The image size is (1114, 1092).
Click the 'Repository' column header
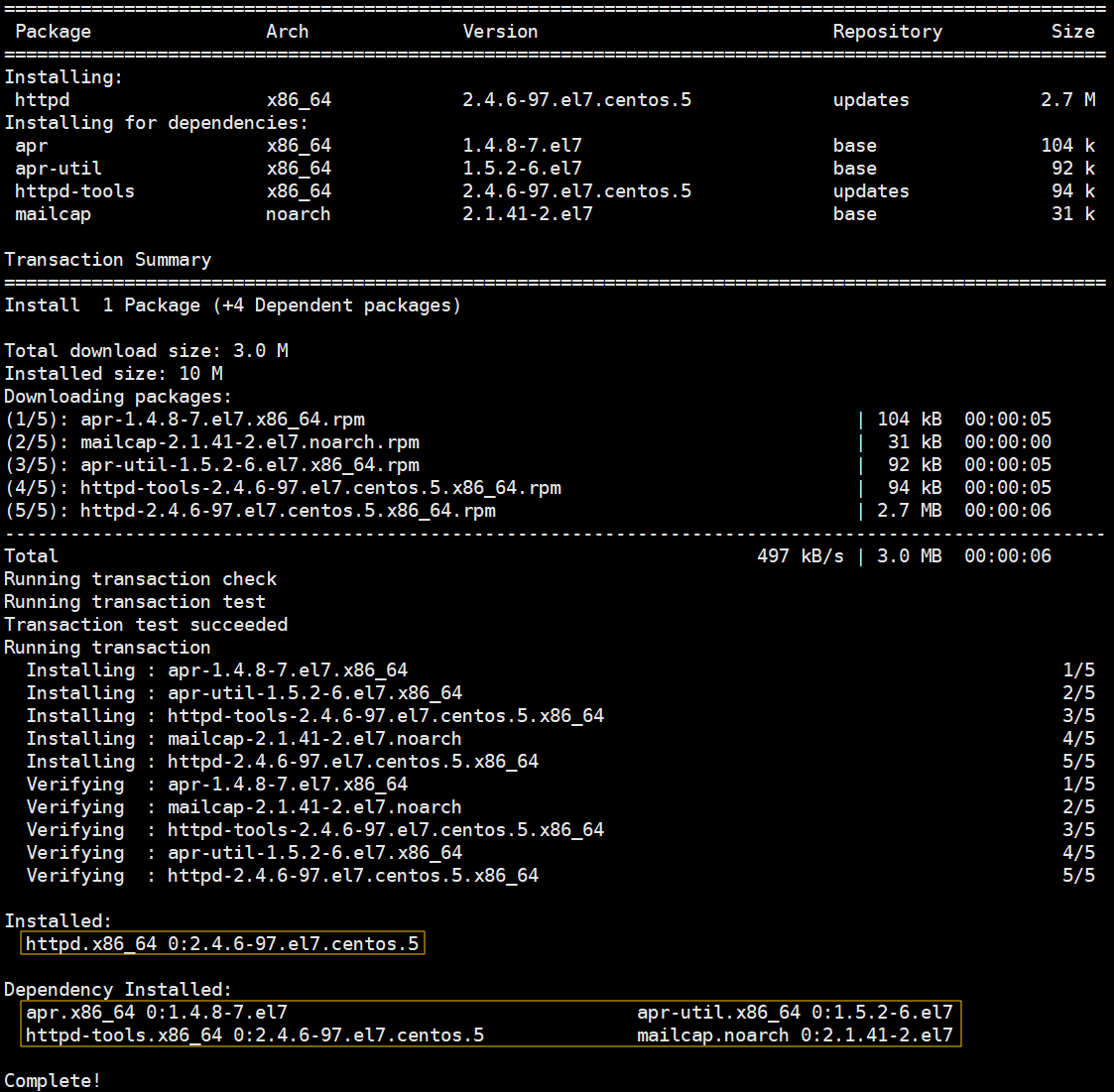coord(888,32)
